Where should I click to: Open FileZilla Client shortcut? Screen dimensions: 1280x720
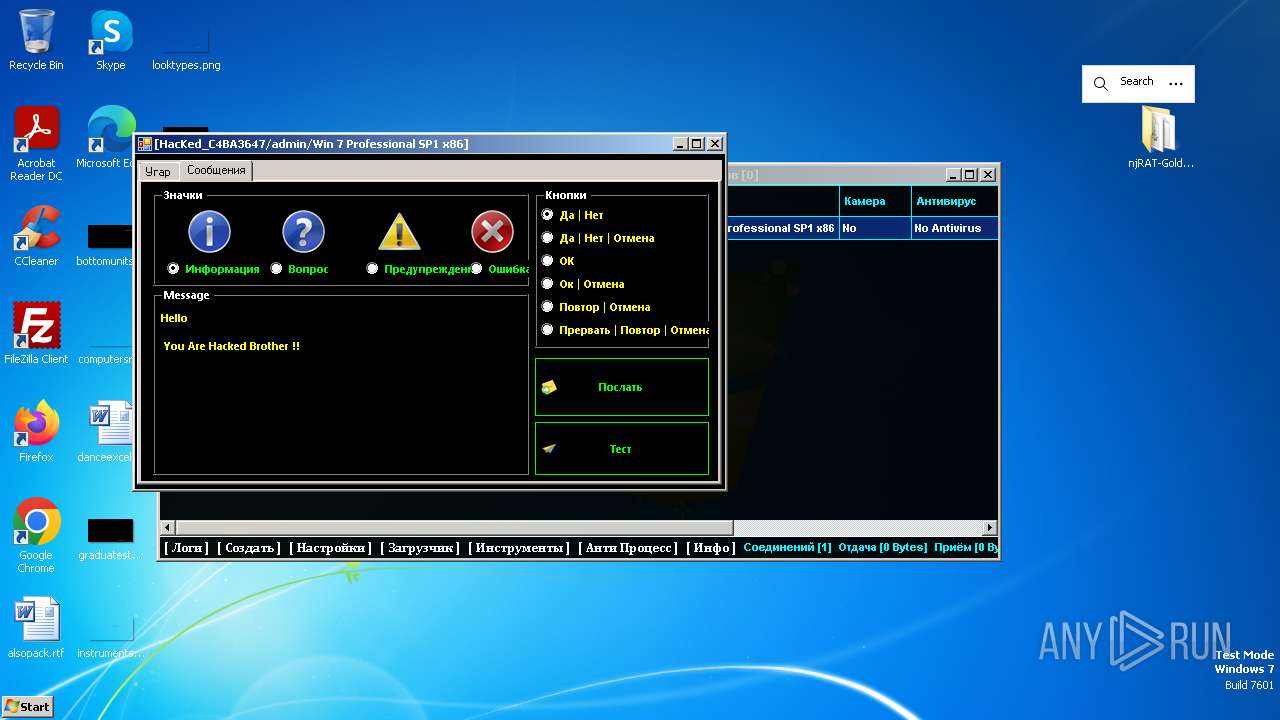click(36, 333)
